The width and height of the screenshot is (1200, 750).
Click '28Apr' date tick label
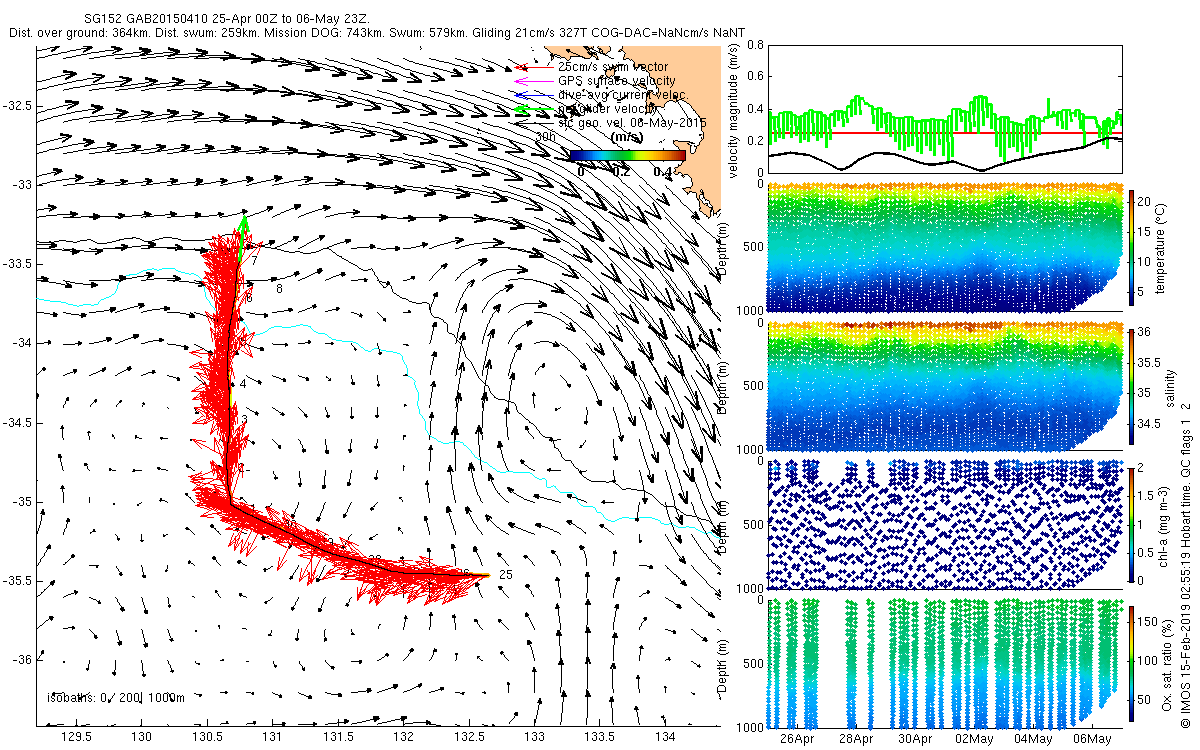(856, 739)
